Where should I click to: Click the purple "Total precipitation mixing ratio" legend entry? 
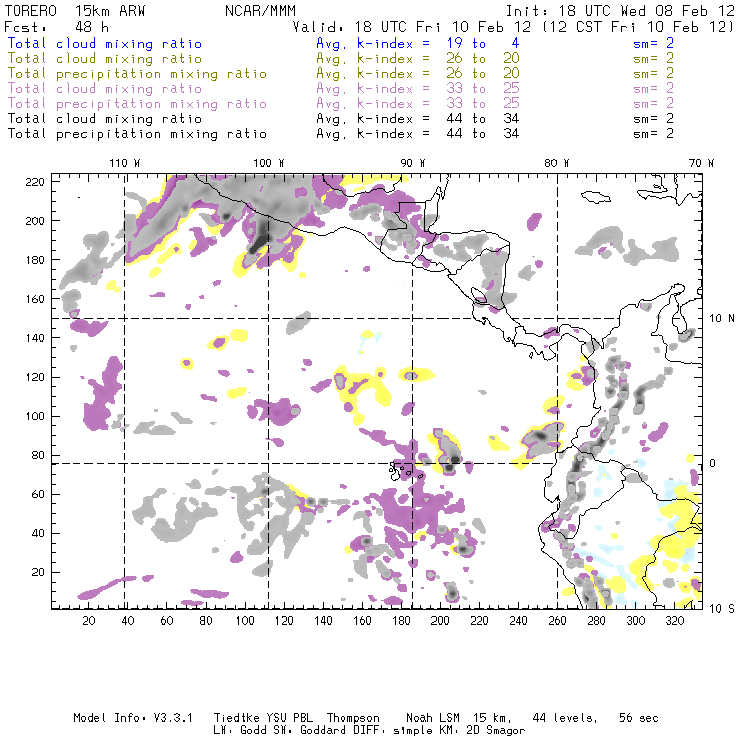137,104
